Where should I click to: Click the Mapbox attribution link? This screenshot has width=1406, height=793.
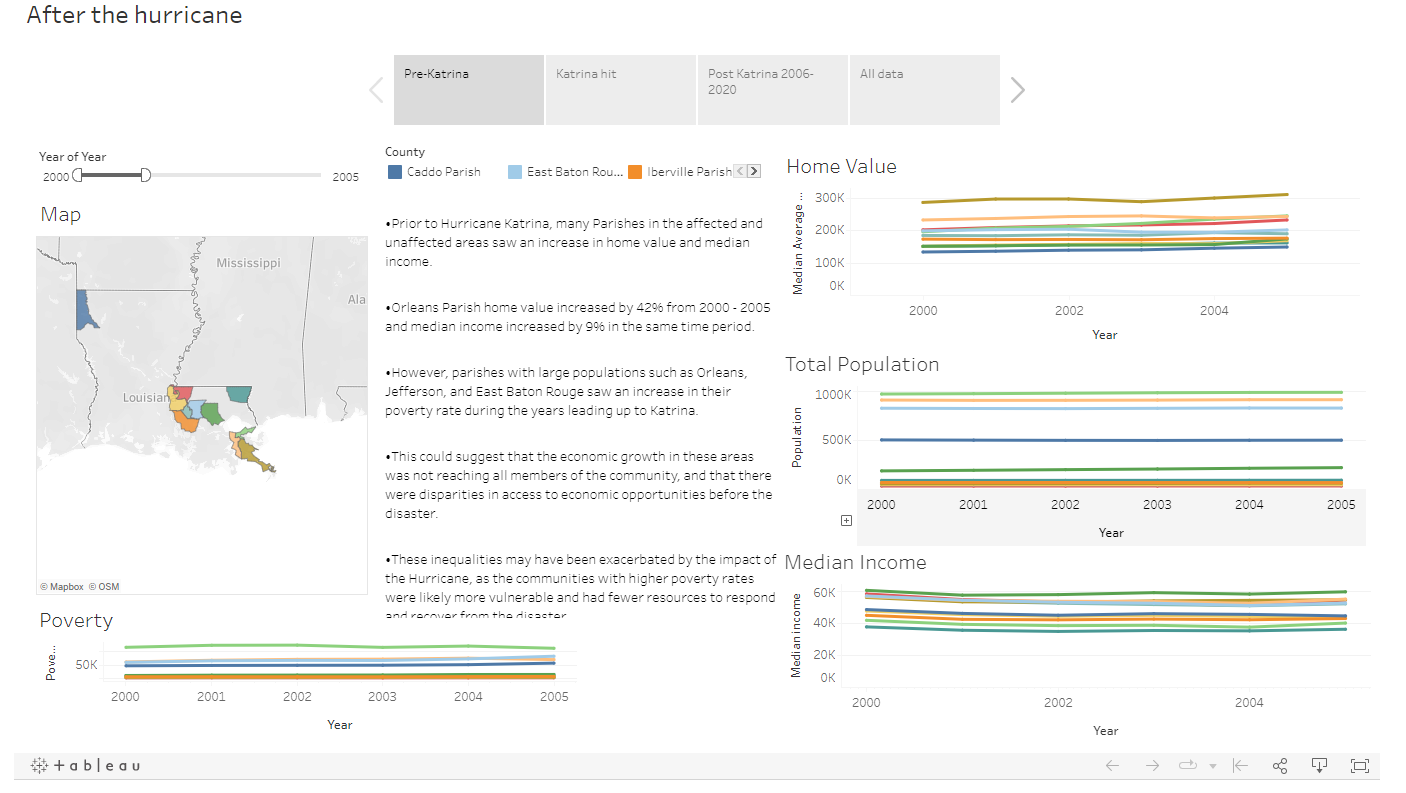(x=62, y=587)
